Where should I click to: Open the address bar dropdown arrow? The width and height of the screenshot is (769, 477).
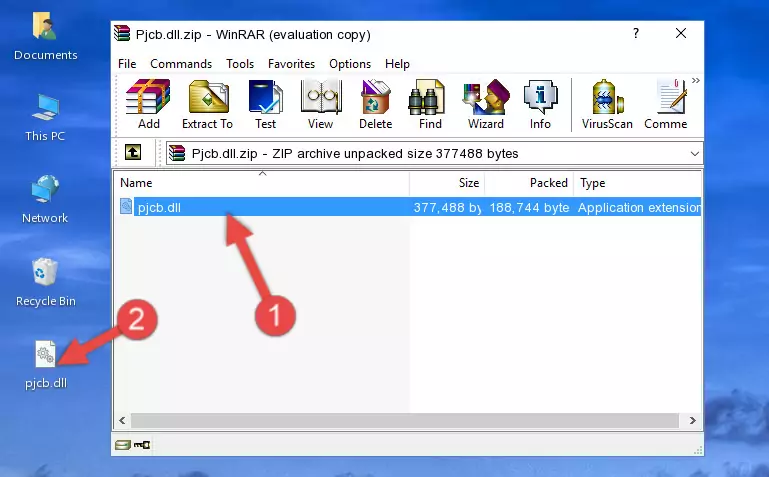(x=694, y=154)
